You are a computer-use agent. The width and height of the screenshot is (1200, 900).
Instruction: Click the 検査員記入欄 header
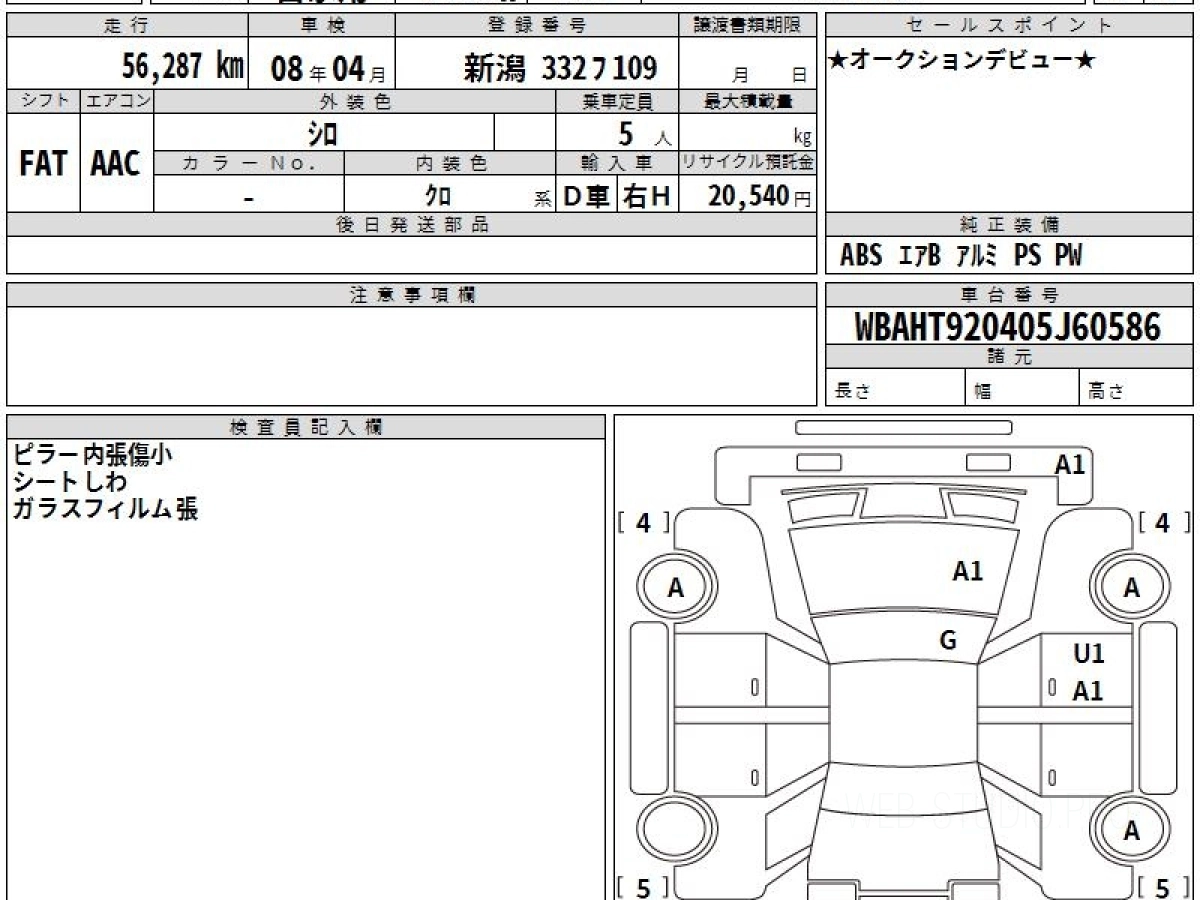(306, 426)
